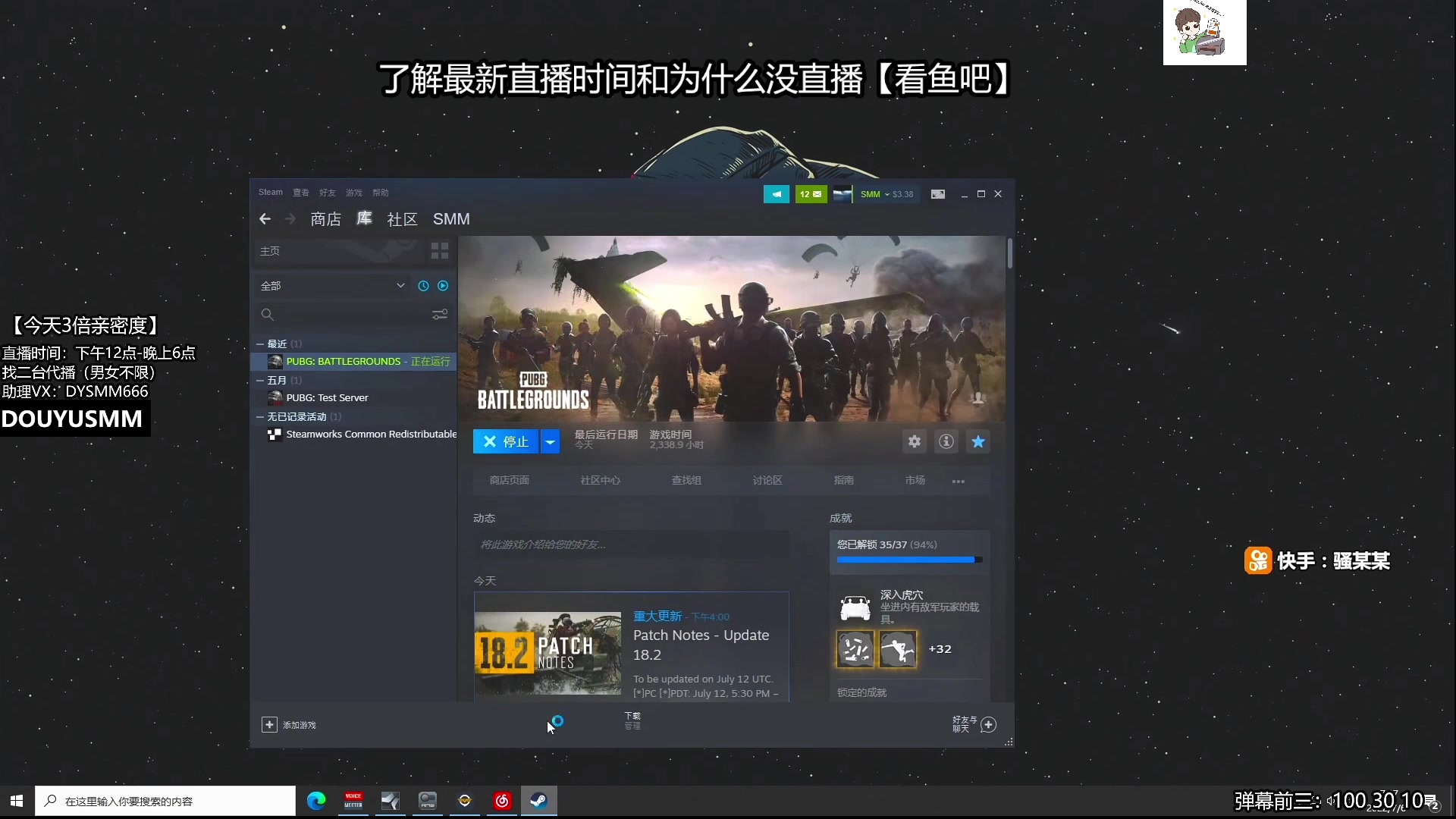Open the 好友 menu
This screenshot has width=1456, height=819.
[327, 193]
